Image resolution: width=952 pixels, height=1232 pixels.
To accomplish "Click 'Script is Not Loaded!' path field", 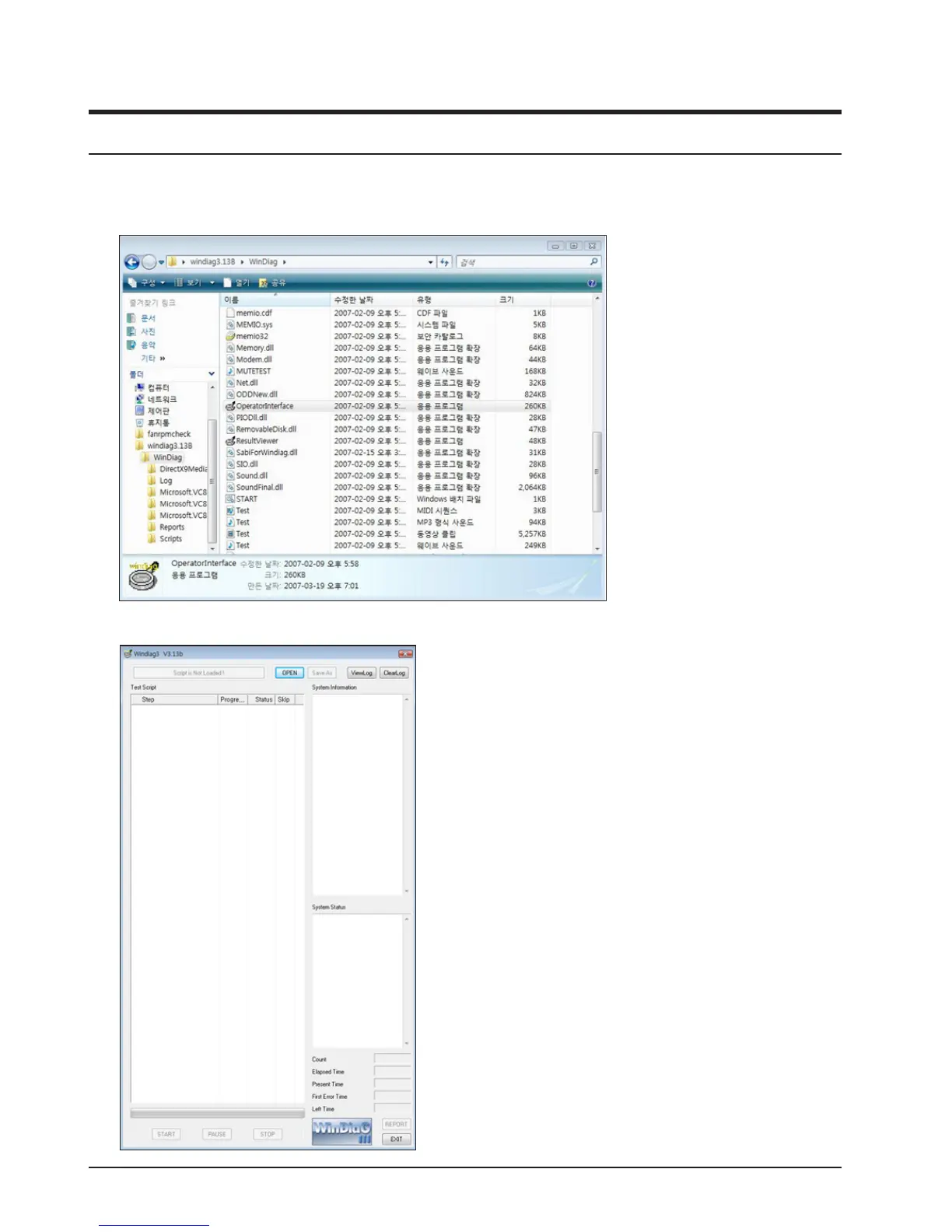I will click(199, 673).
